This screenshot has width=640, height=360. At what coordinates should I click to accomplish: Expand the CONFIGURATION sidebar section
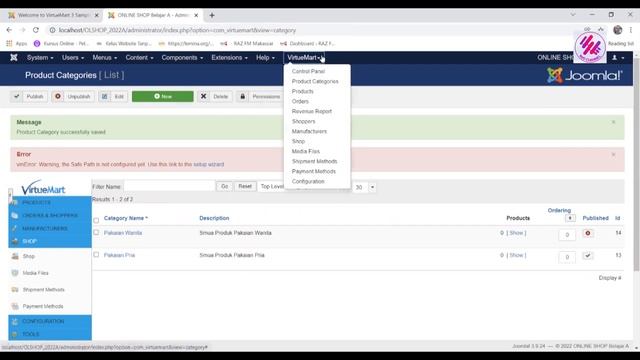click(50, 321)
